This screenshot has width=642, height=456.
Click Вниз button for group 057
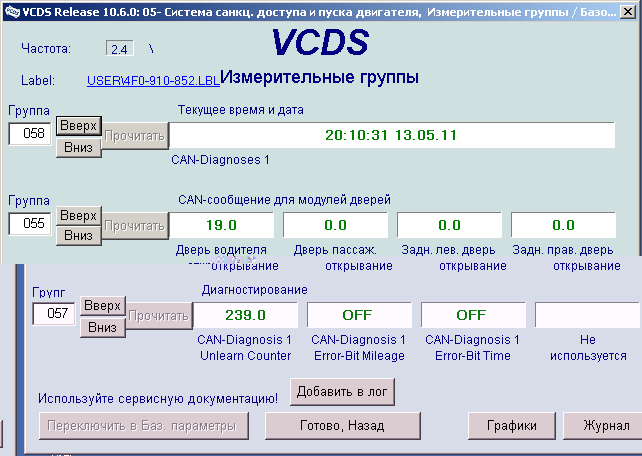[x=103, y=327]
